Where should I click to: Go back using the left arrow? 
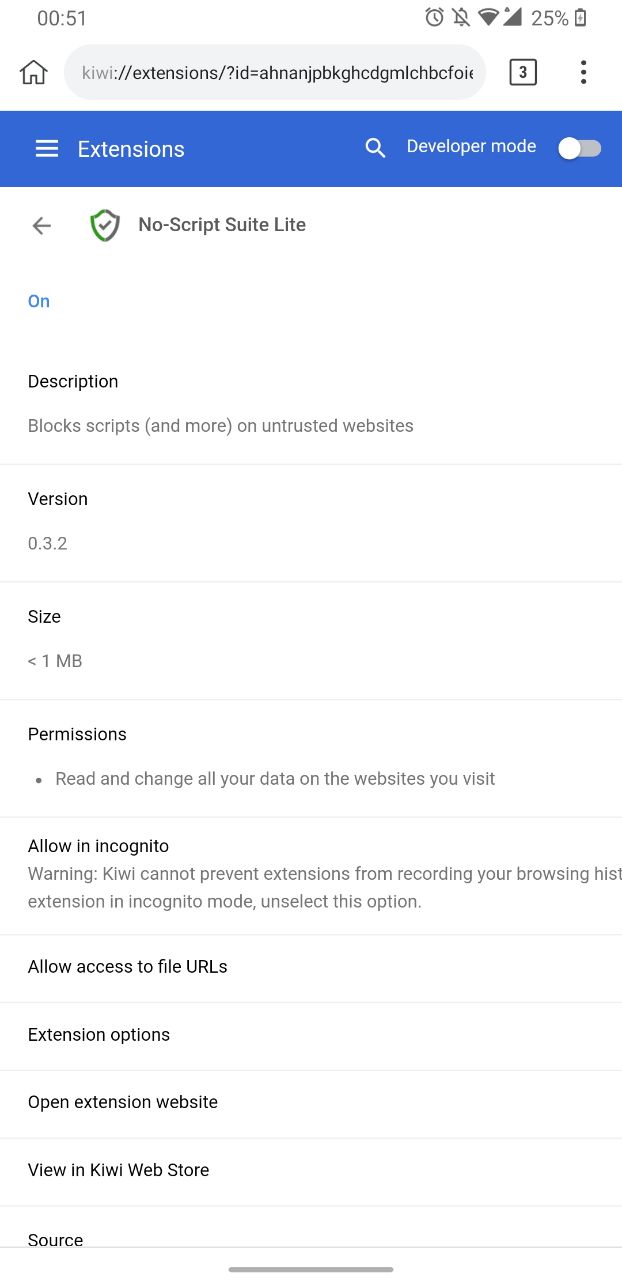coord(41,226)
